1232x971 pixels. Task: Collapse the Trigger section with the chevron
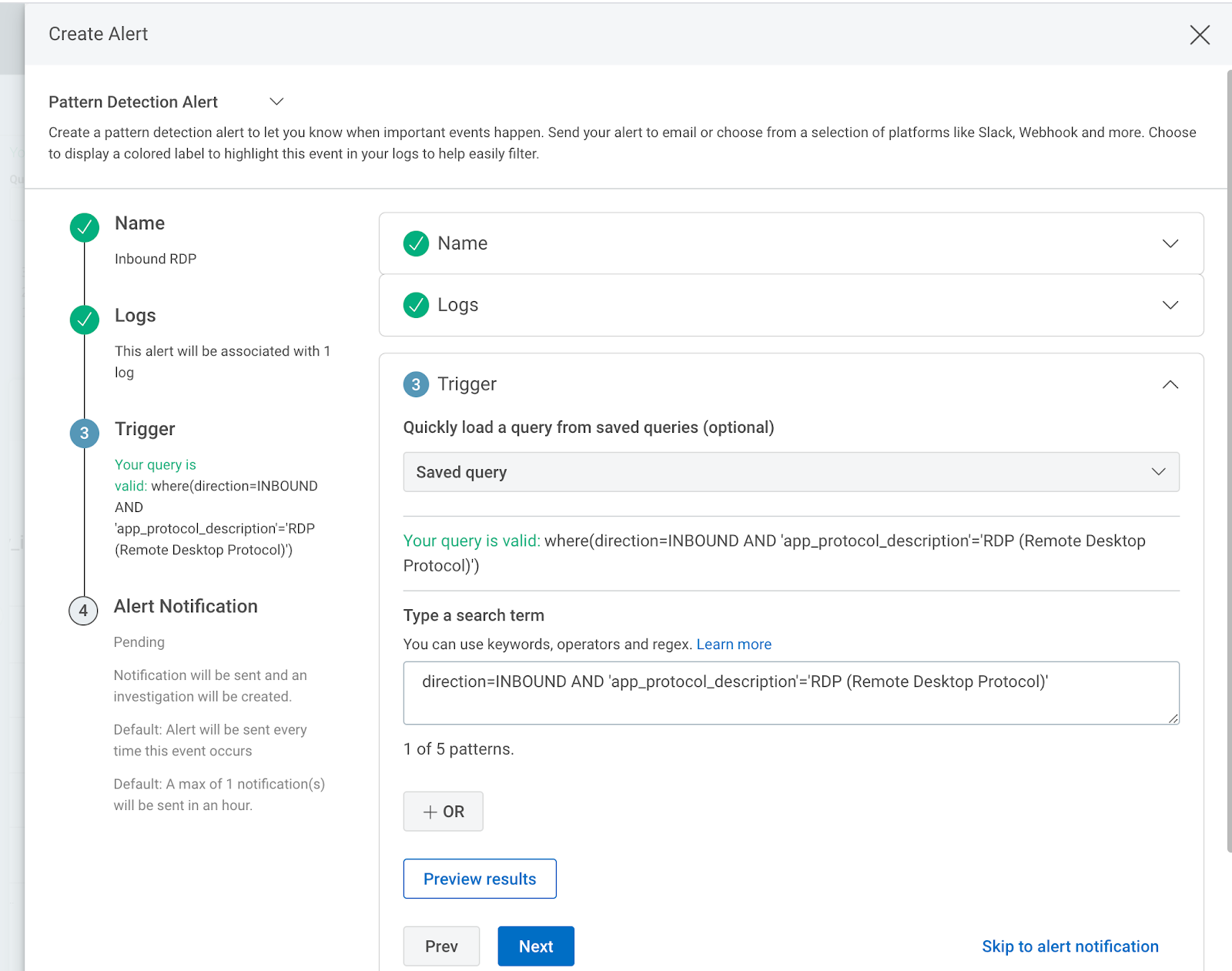1170,384
